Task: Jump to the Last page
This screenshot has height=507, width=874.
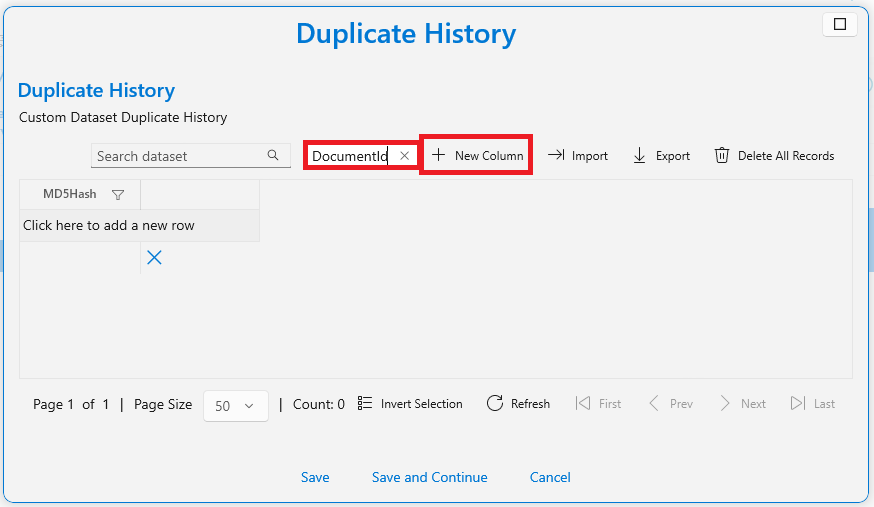Action: pos(813,403)
